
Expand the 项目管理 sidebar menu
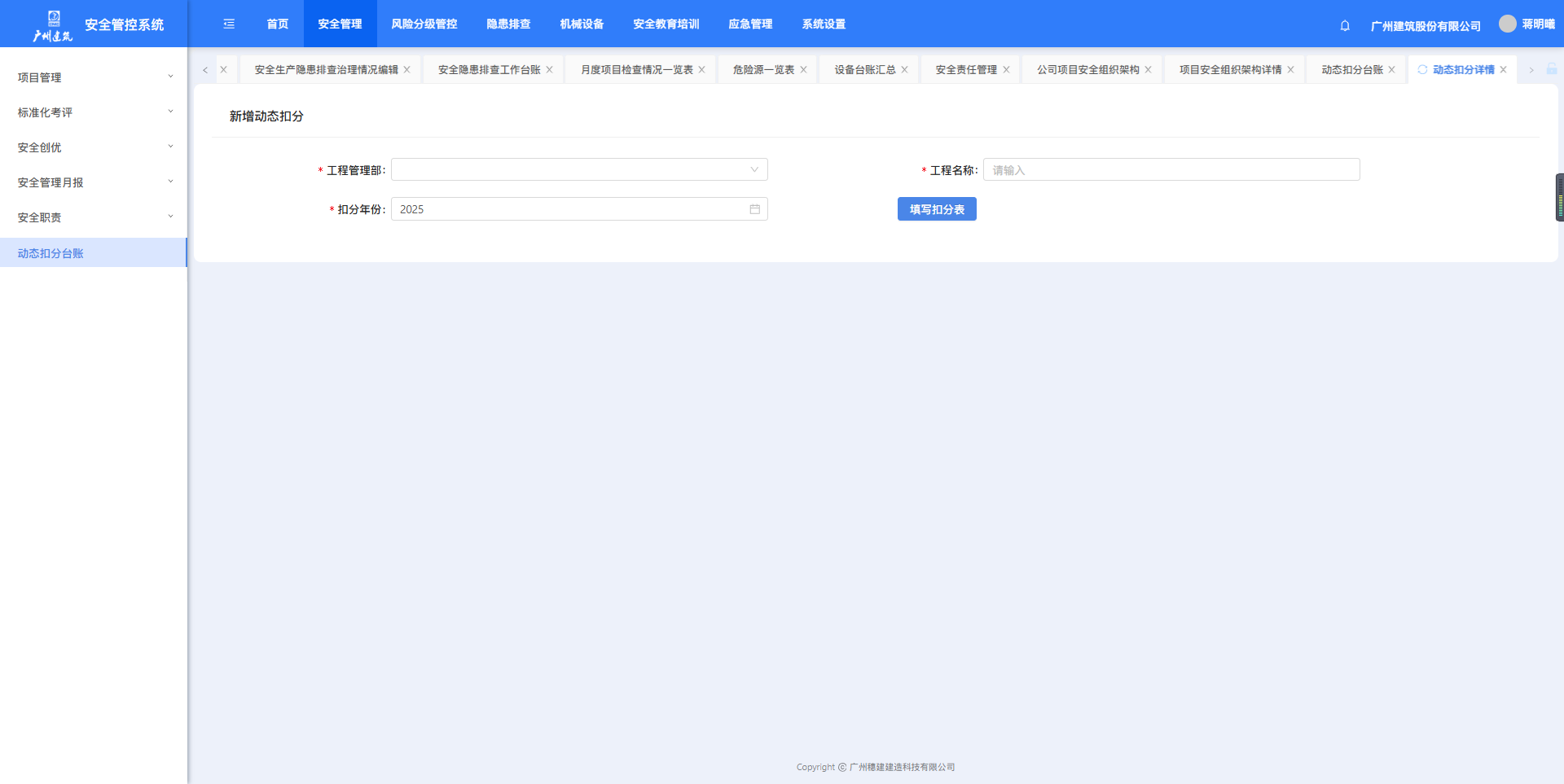pyautogui.click(x=94, y=77)
